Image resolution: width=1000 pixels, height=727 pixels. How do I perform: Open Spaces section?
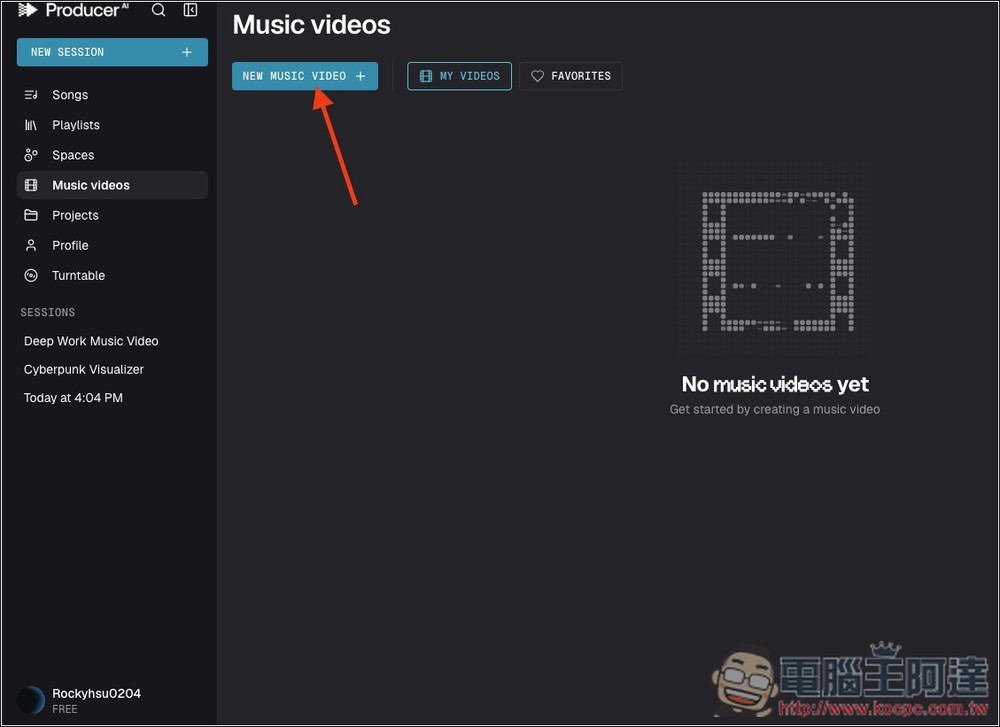tap(112, 155)
